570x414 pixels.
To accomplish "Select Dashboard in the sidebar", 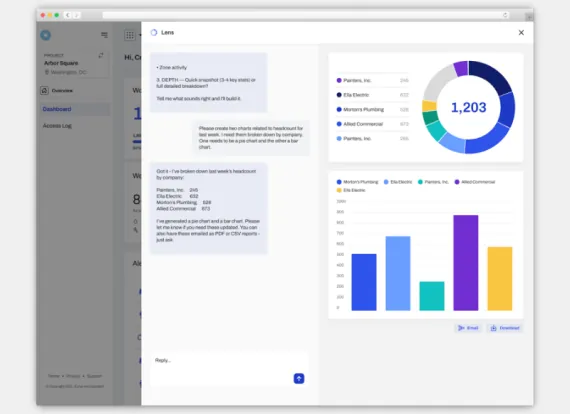I will click(75, 109).
